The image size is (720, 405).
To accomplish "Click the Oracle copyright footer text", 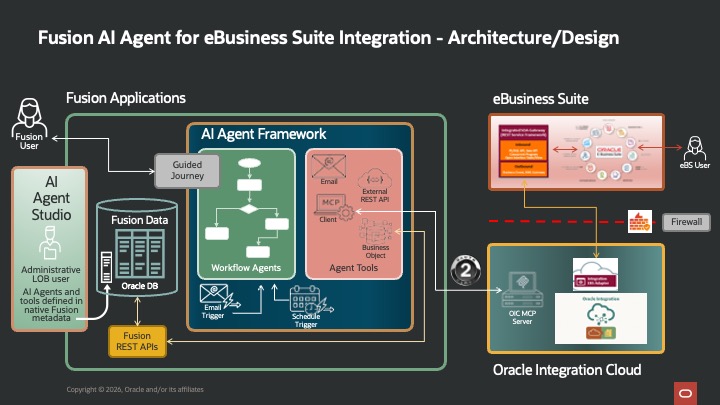I will [135, 389].
